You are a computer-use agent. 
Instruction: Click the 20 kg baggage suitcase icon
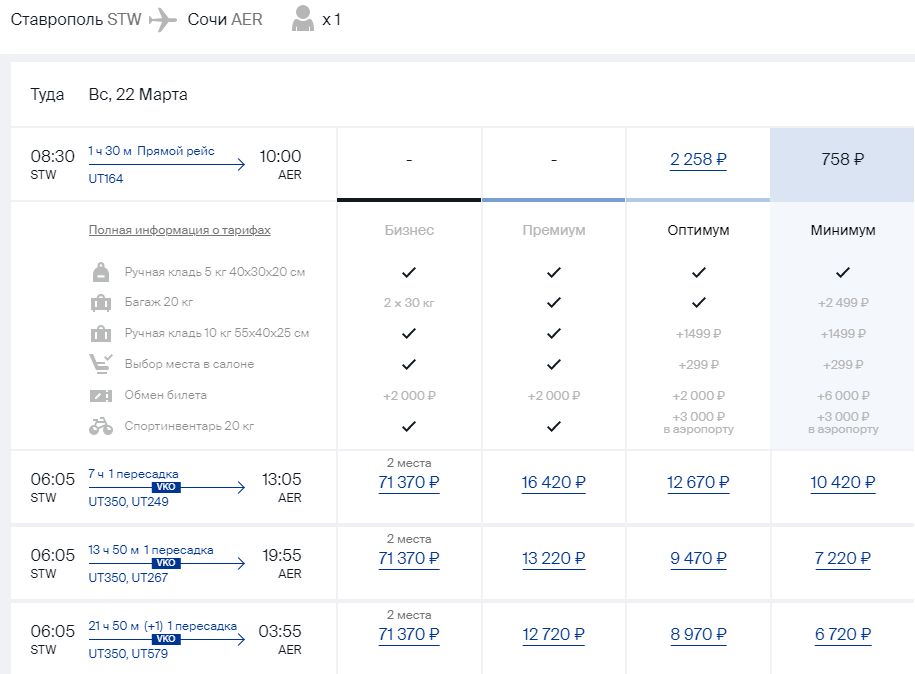101,303
